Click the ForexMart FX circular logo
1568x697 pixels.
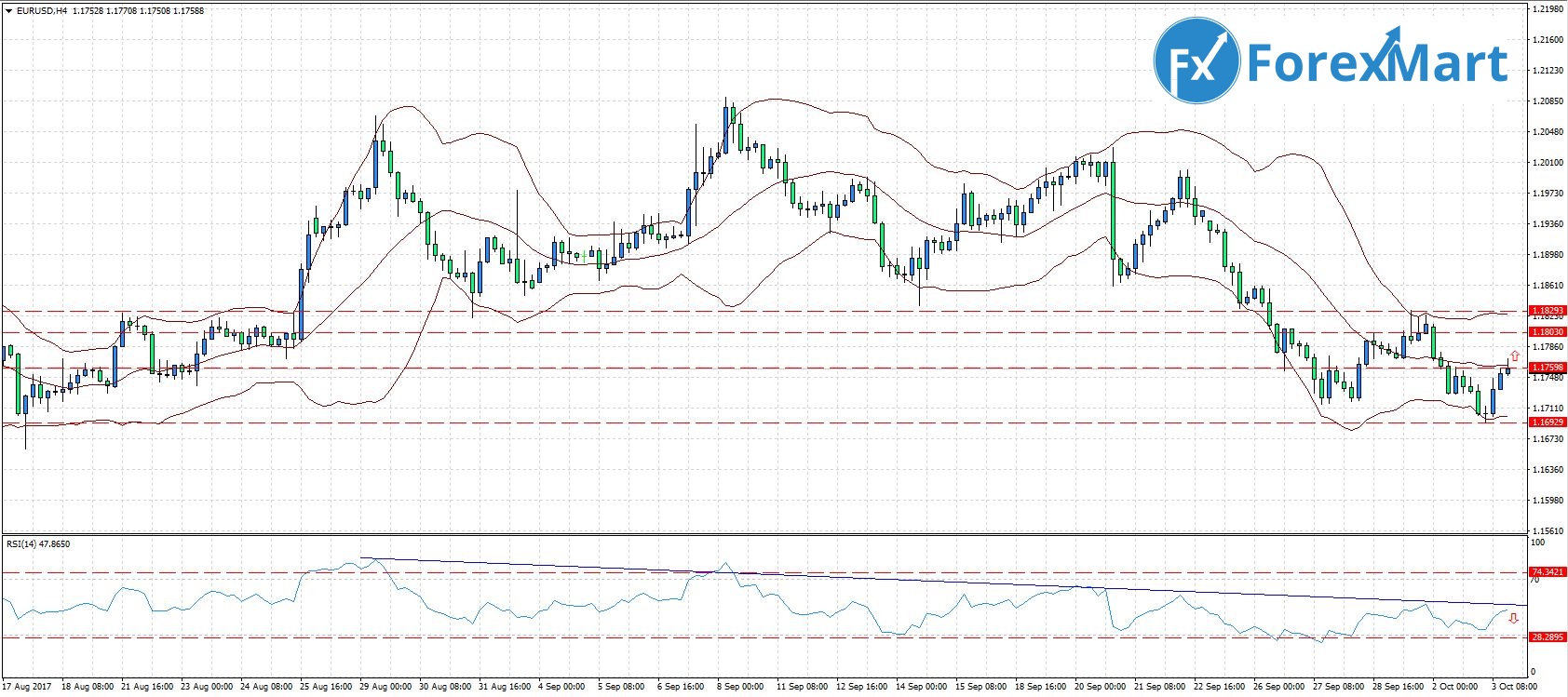tap(1196, 60)
